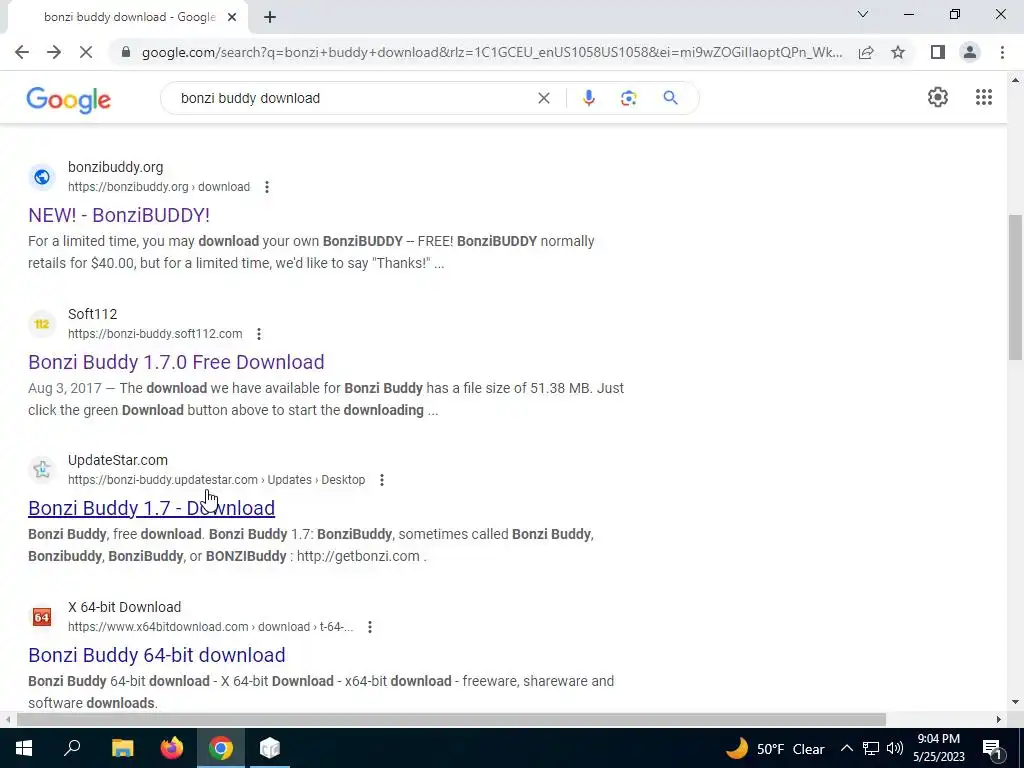Go forward in browser history

click(54, 52)
